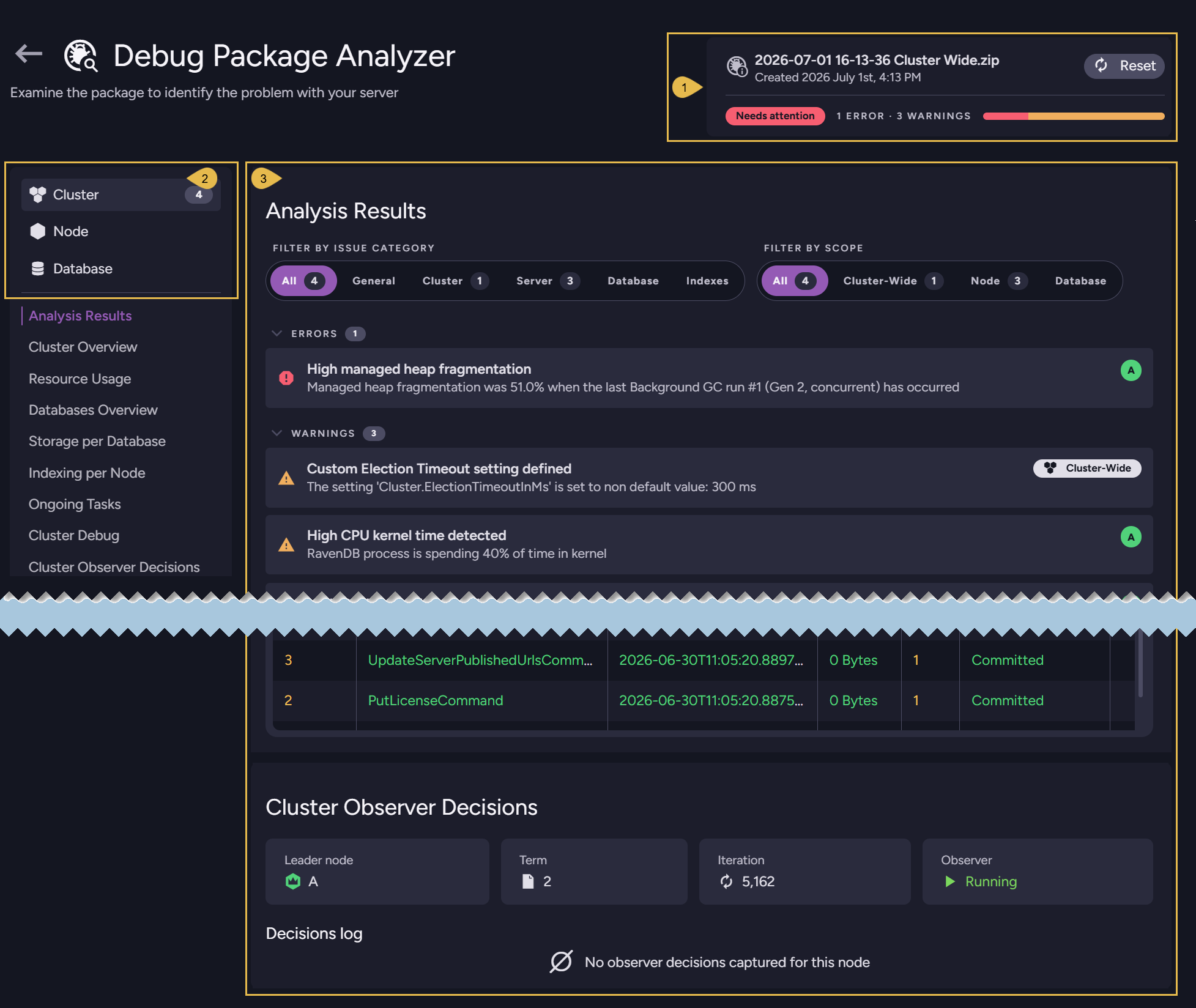Click the UpdateServerPublishedUrlsComm... log entry
The image size is (1196, 1008).
coord(480,660)
